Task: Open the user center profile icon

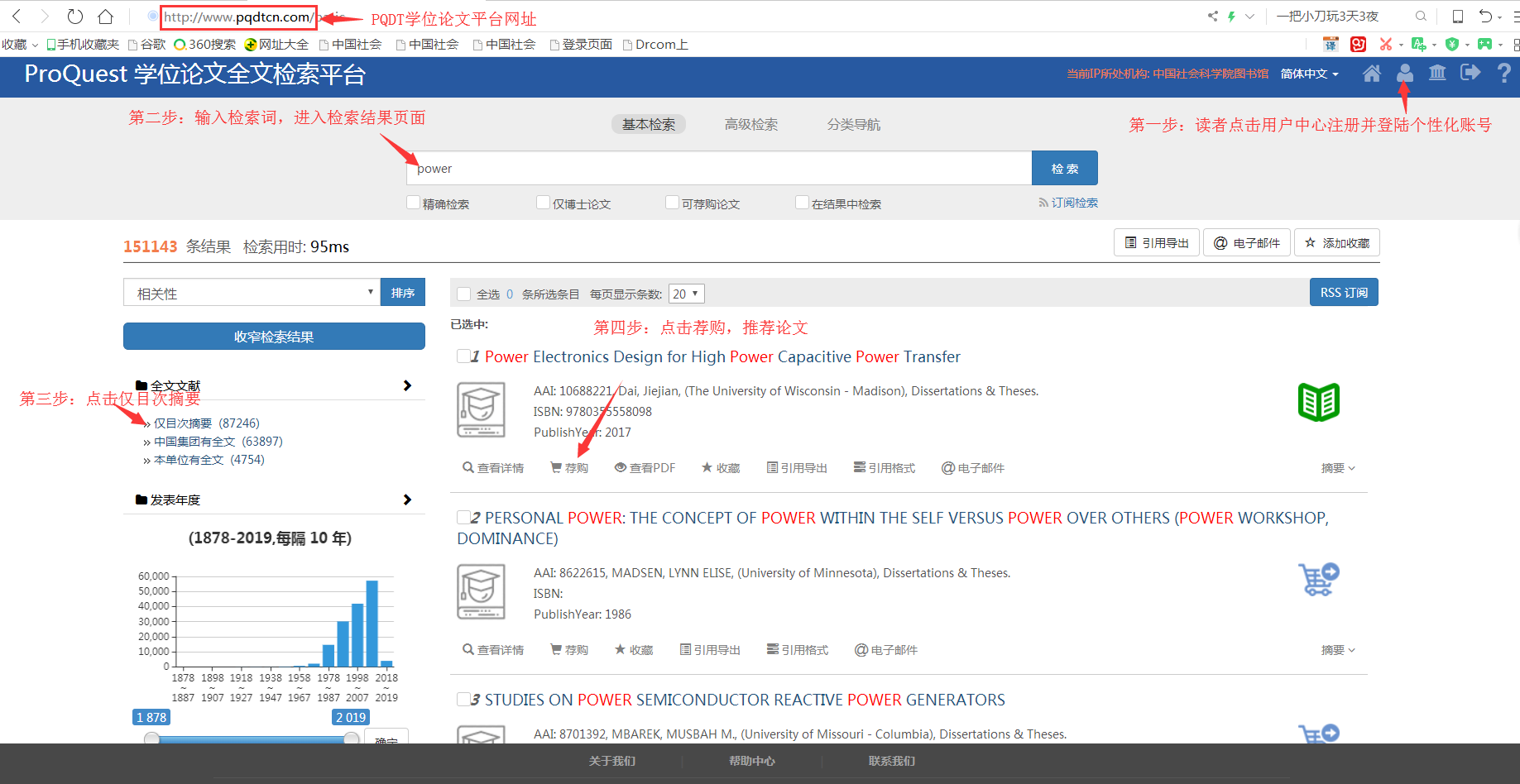Action: coord(1404,74)
